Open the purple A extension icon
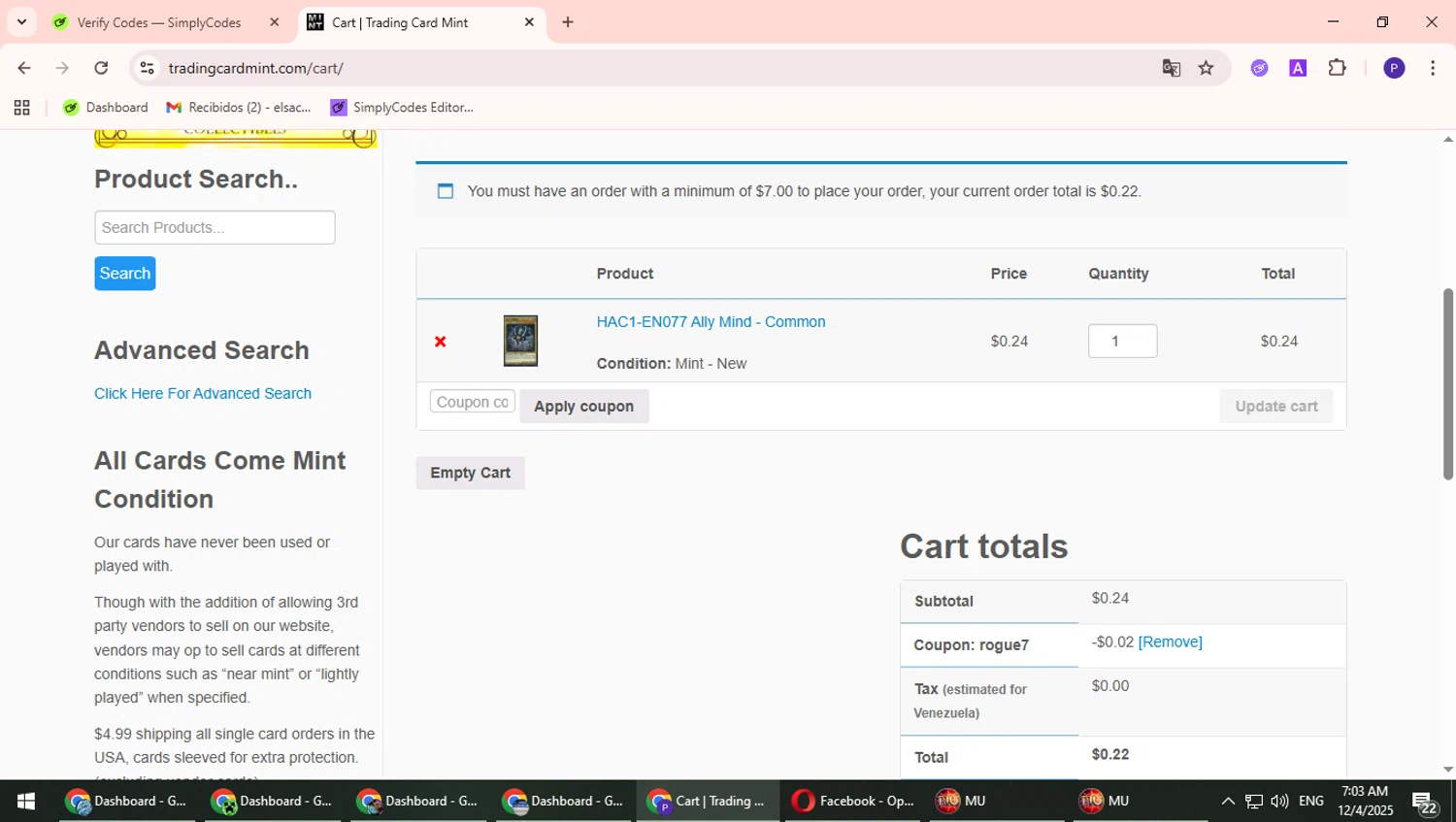The image size is (1456, 822). click(x=1298, y=68)
